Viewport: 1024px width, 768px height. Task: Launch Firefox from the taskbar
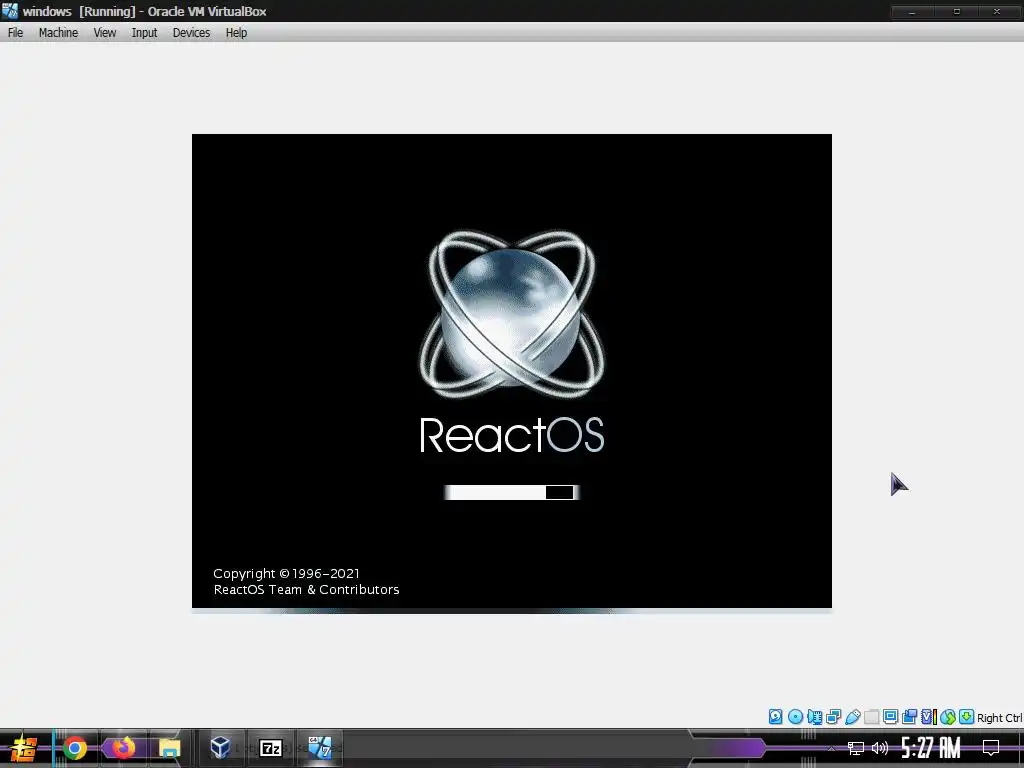[123, 748]
